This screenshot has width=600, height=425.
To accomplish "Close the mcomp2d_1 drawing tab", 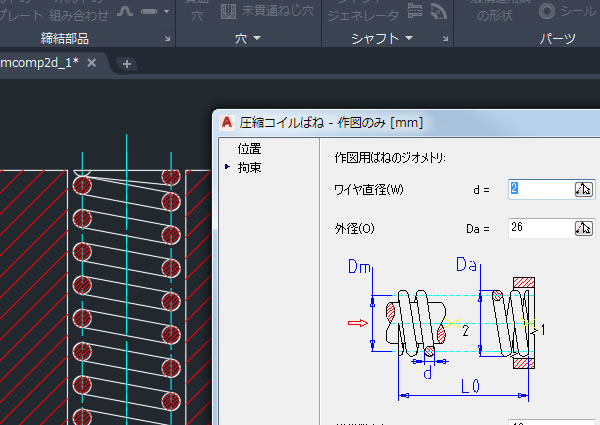I will coord(91,63).
